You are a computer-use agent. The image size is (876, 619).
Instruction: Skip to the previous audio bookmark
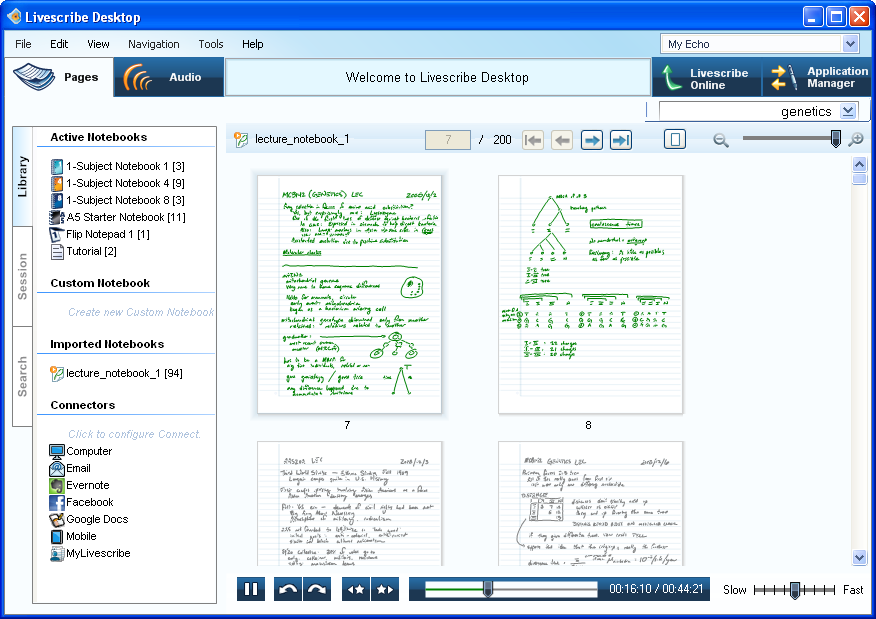(x=356, y=589)
